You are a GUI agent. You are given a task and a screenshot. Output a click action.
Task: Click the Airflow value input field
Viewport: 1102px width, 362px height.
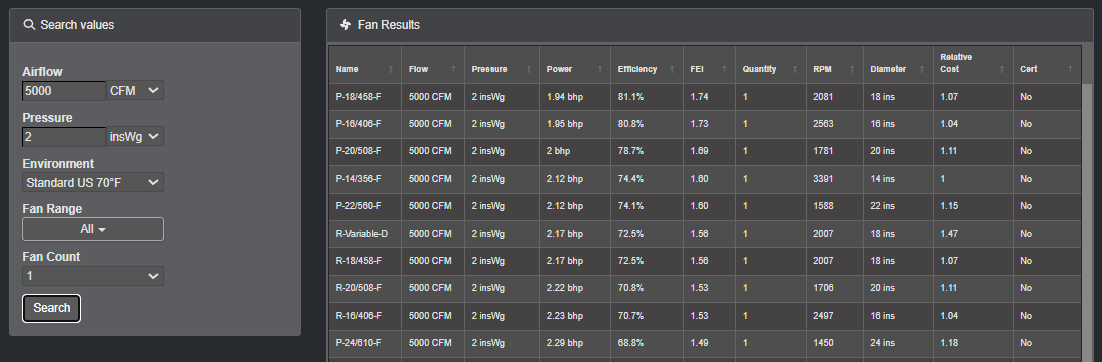click(64, 91)
